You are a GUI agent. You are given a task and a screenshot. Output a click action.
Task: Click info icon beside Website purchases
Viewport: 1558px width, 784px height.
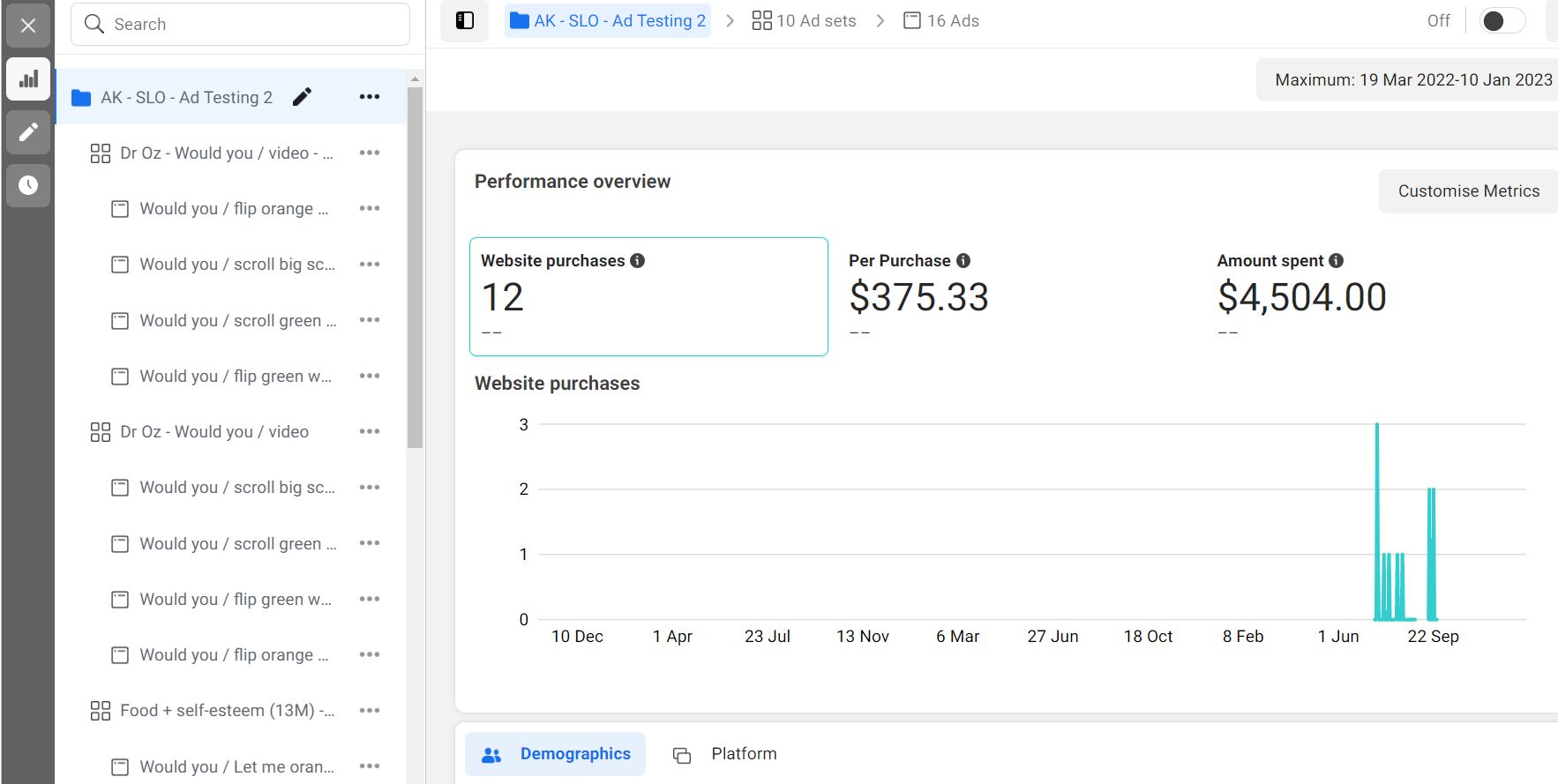(x=637, y=261)
